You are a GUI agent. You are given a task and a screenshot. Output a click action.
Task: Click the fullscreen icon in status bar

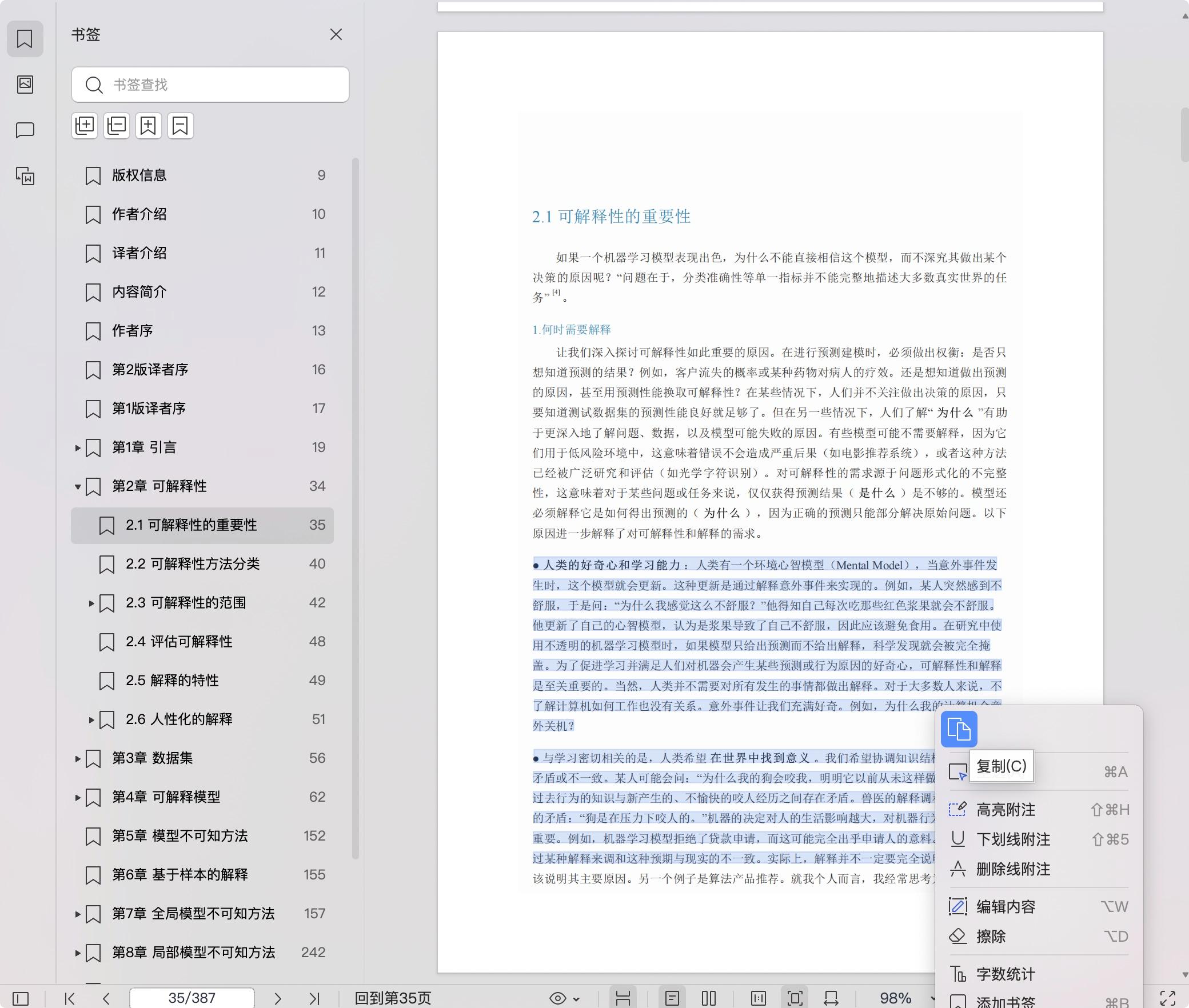click(x=1167, y=998)
